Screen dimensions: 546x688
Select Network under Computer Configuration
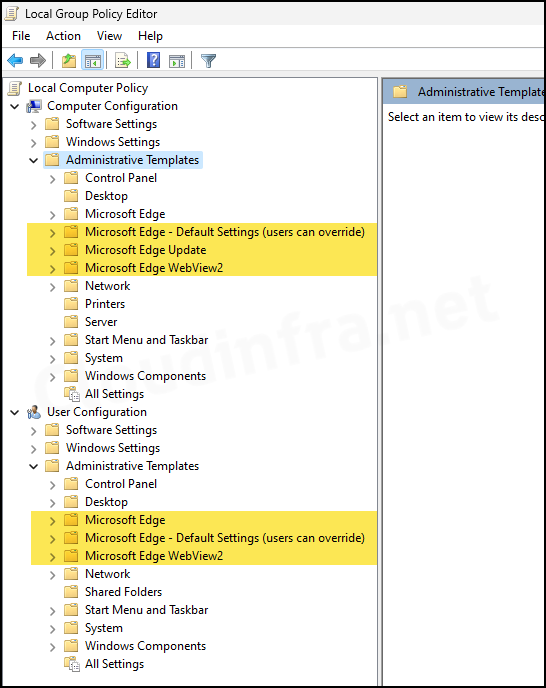(x=108, y=286)
